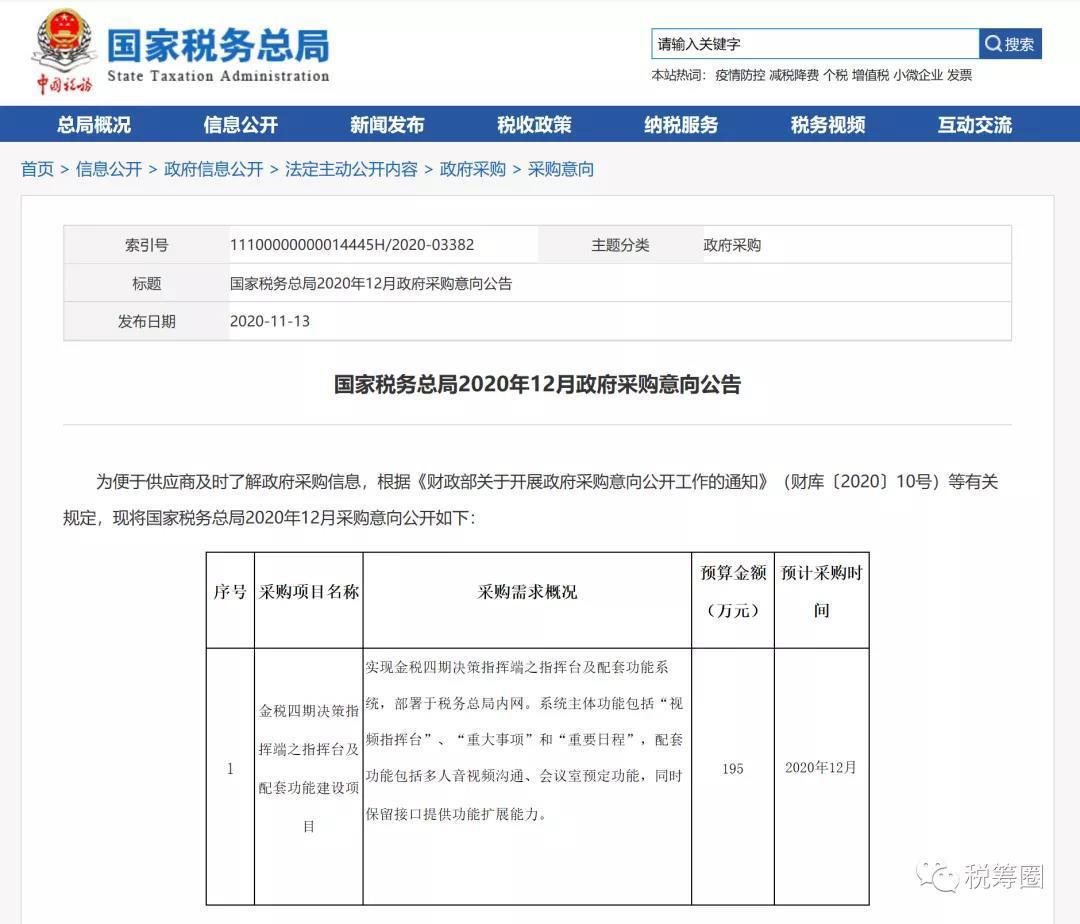This screenshot has width=1080, height=924.
Task: Click the 政府采购 topic category value
Action: 731,245
